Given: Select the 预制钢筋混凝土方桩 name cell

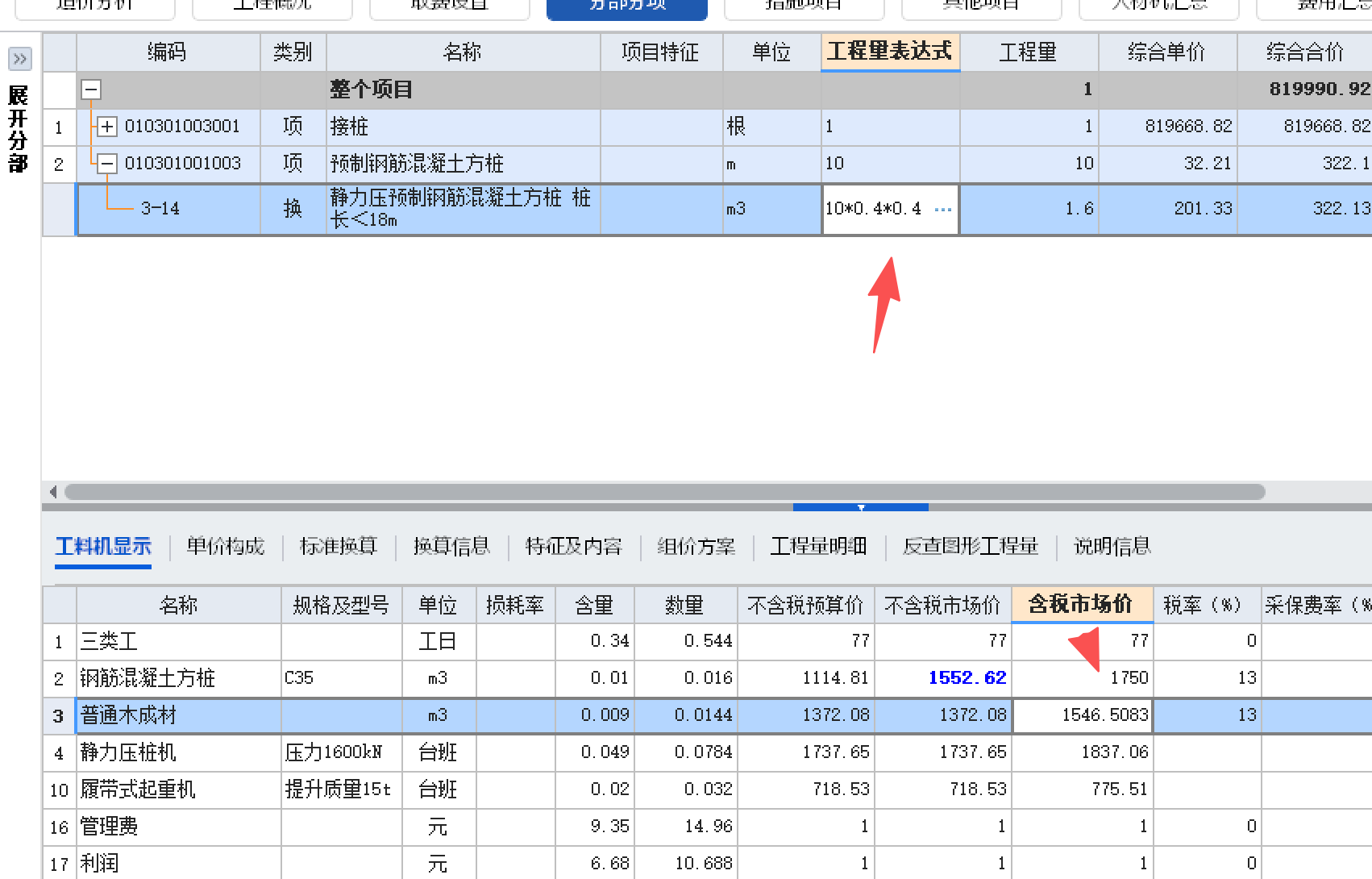Looking at the screenshot, I should tap(463, 164).
